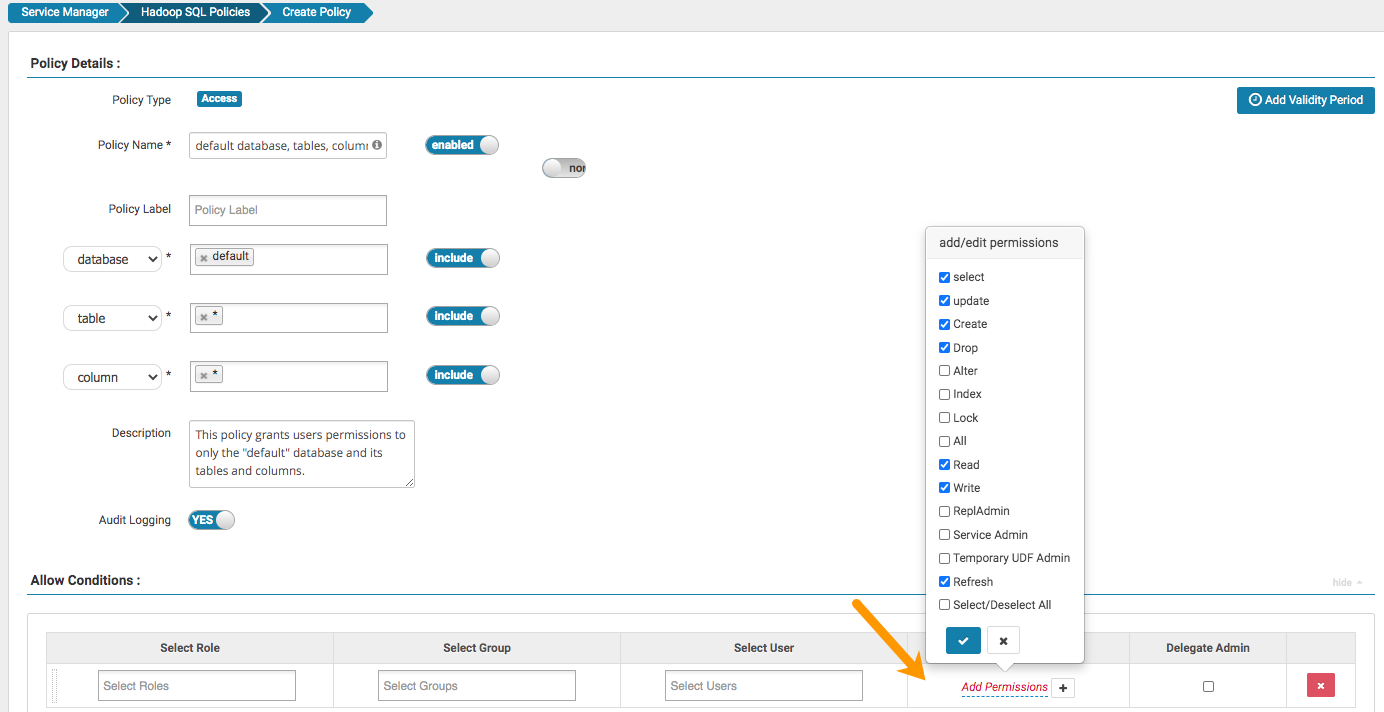Remove the asterisk tag from column field
Image resolution: width=1384 pixels, height=712 pixels.
tap(204, 376)
